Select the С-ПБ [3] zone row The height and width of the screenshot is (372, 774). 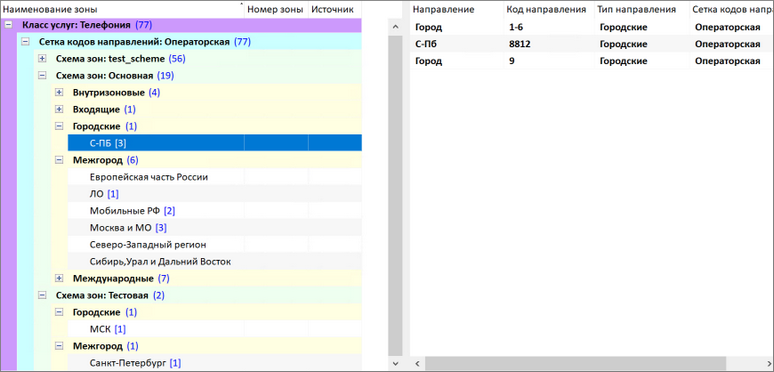coord(215,143)
